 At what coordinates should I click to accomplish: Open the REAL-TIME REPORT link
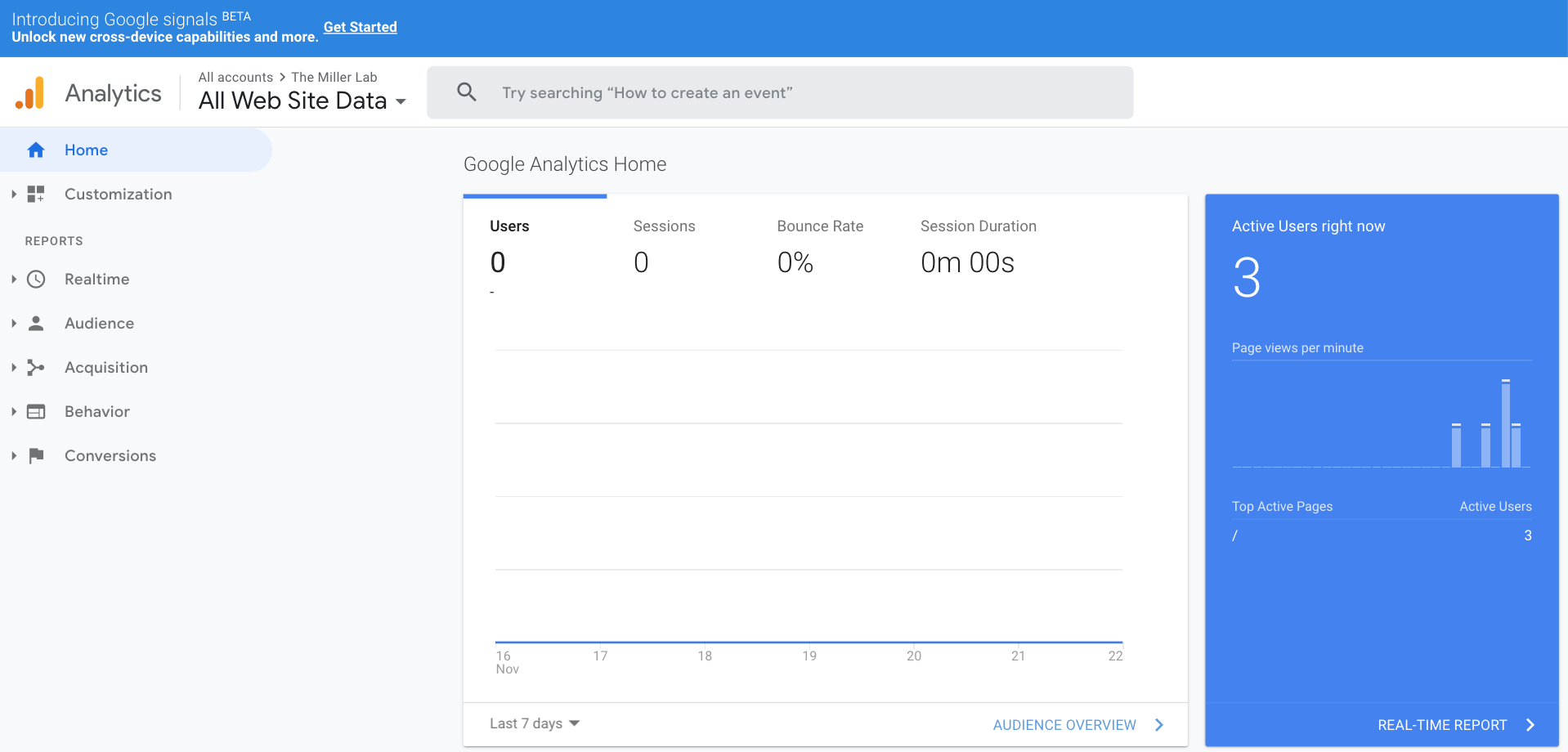pos(1442,725)
